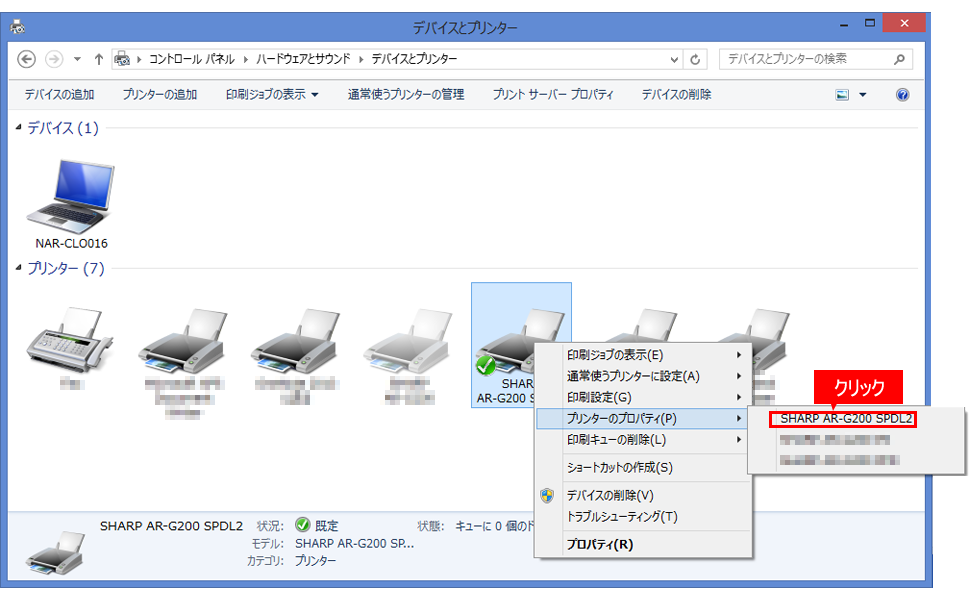Click the help question mark icon
The image size is (970, 599).
[x=902, y=95]
